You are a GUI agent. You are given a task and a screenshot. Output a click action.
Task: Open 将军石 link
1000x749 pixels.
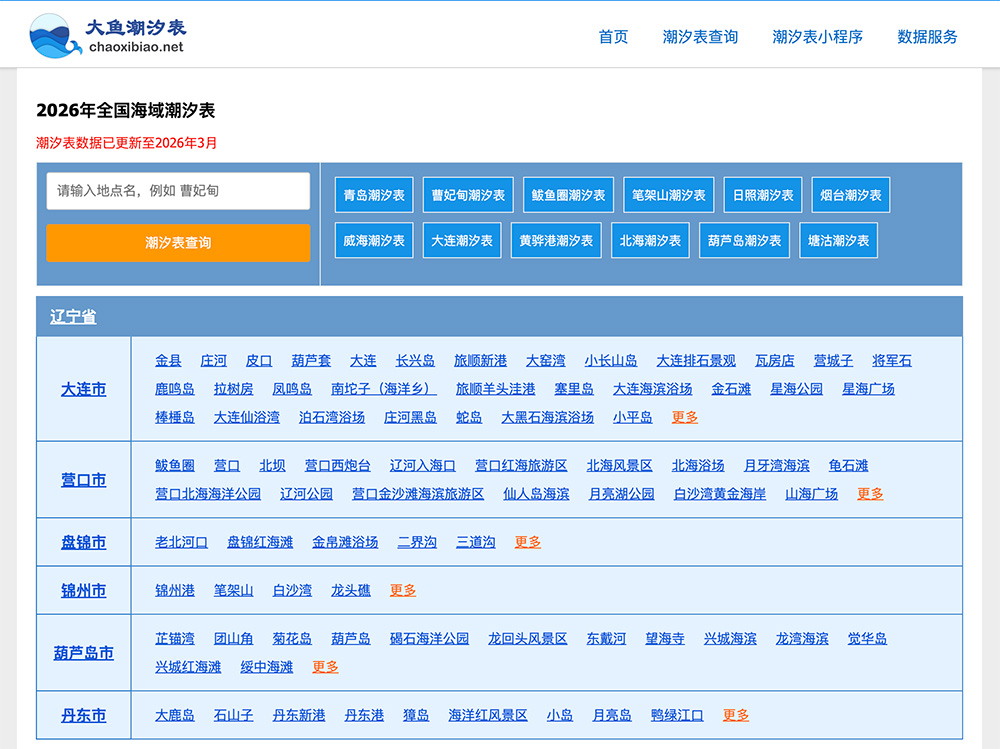point(892,361)
